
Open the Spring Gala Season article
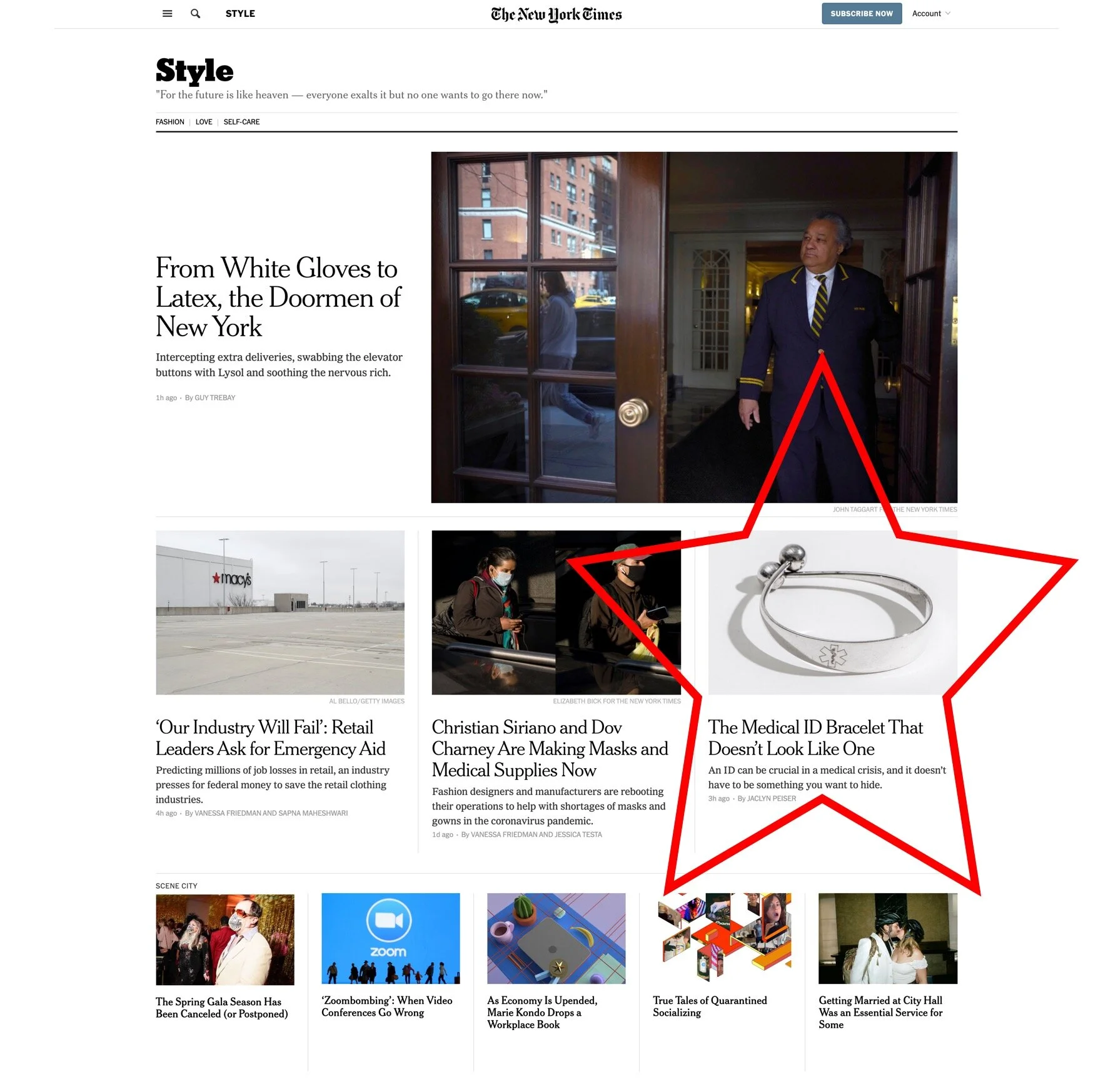[x=222, y=1008]
